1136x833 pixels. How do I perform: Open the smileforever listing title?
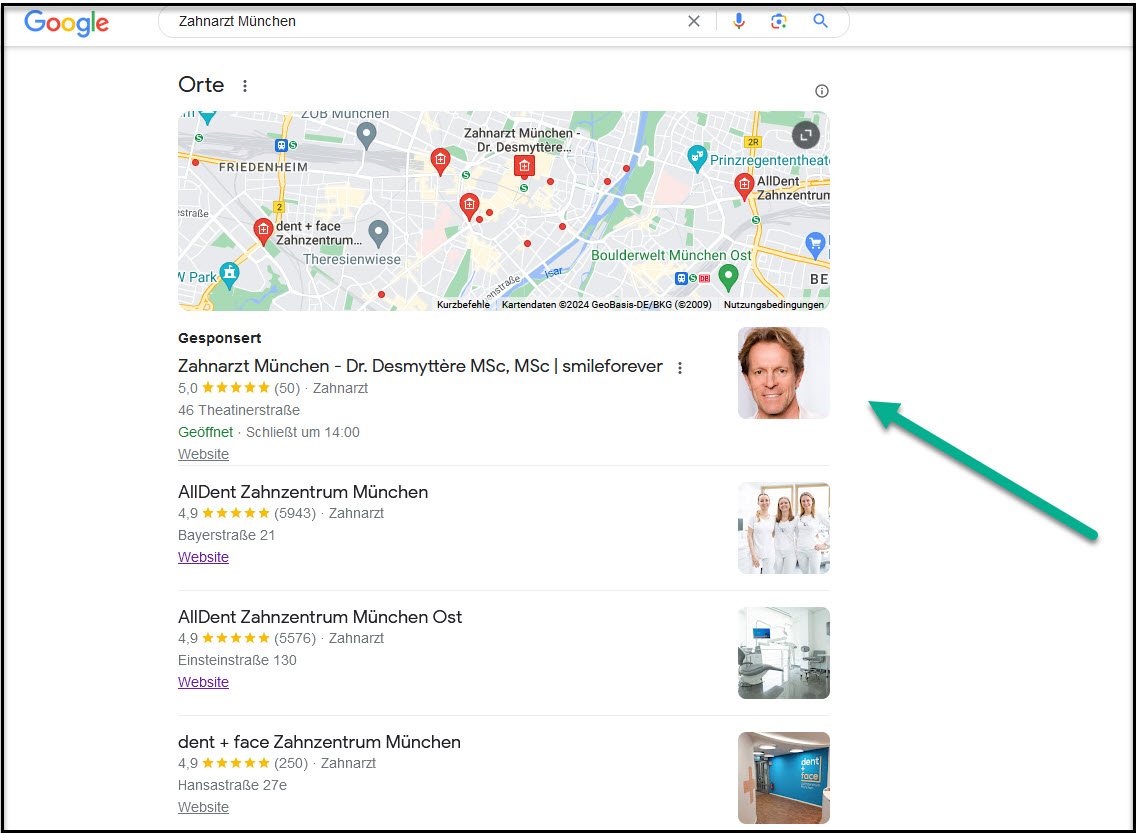[420, 366]
